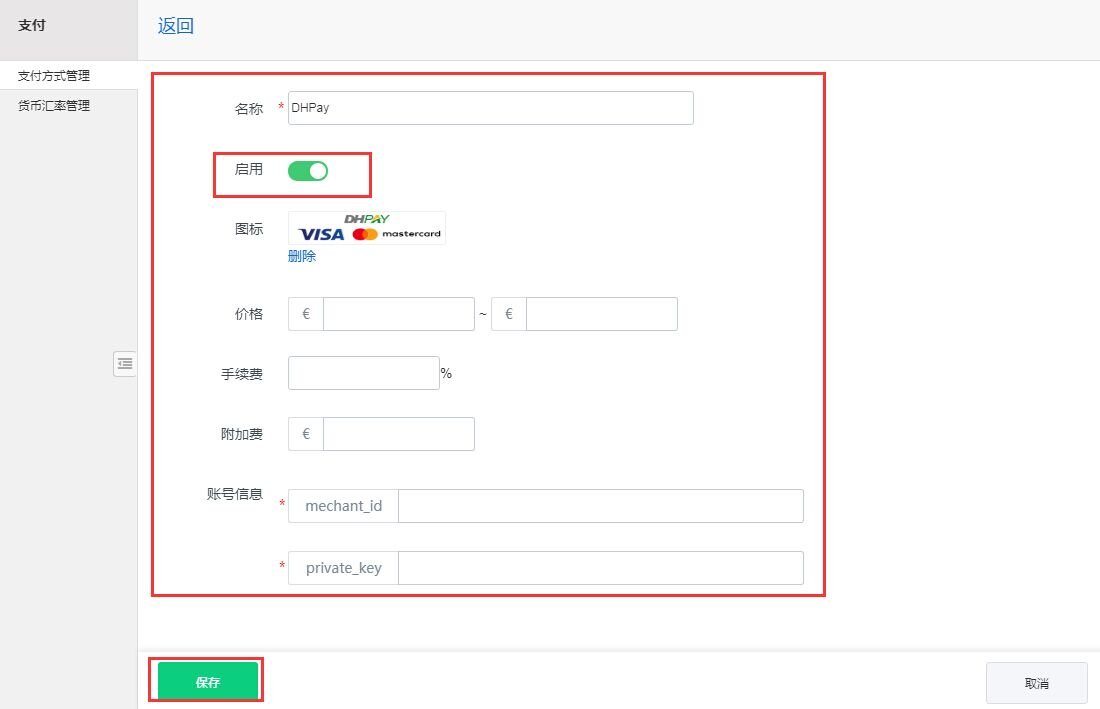1100x709 pixels.
Task: Click the DHPAY logo in the icon preview
Action: [365, 217]
